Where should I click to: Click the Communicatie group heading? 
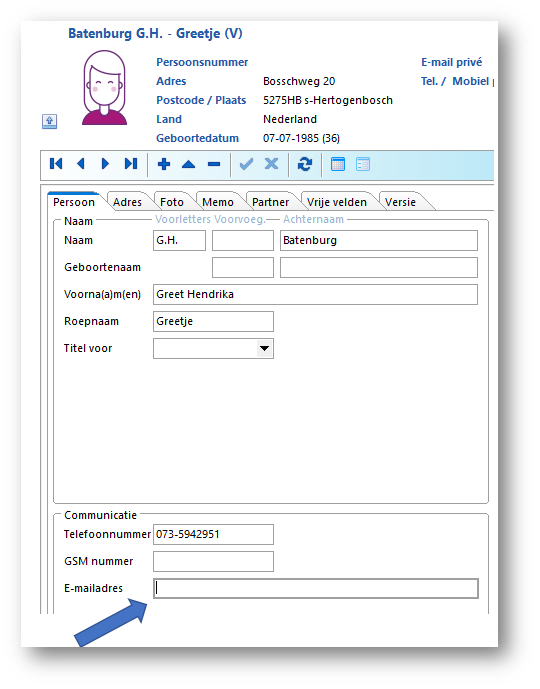(x=100, y=515)
